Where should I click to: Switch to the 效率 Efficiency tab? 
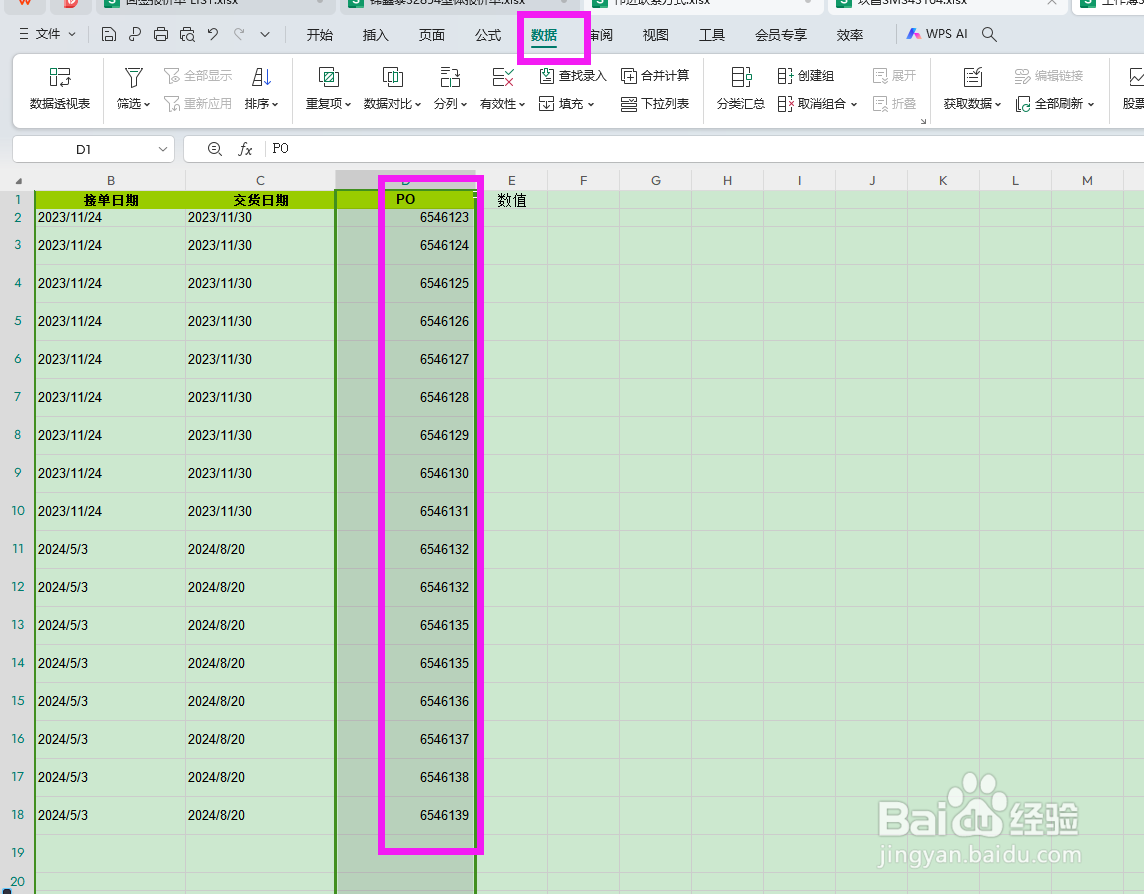click(x=850, y=34)
